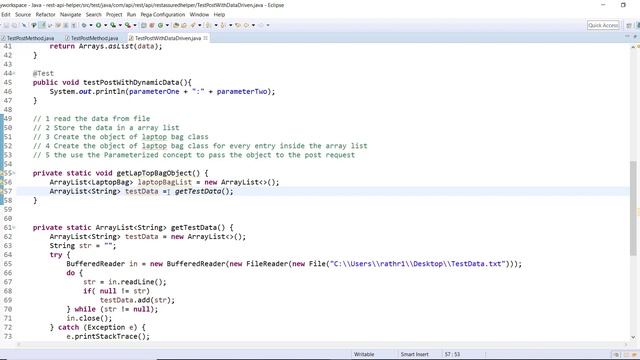The width and height of the screenshot is (640, 360).
Task: Open the Pega Configuration menu
Action: coord(163,14)
